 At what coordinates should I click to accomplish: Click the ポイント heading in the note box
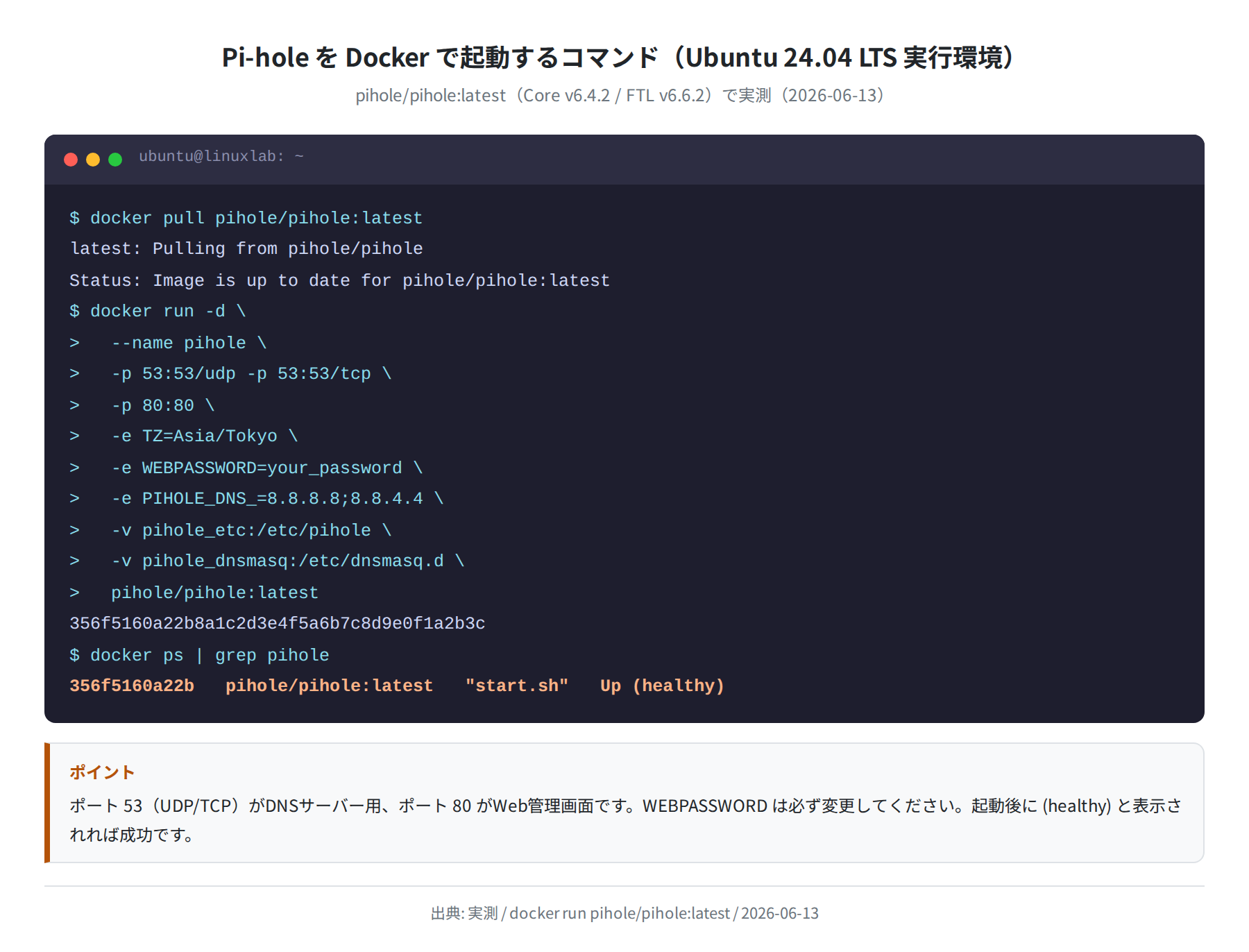[x=102, y=772]
